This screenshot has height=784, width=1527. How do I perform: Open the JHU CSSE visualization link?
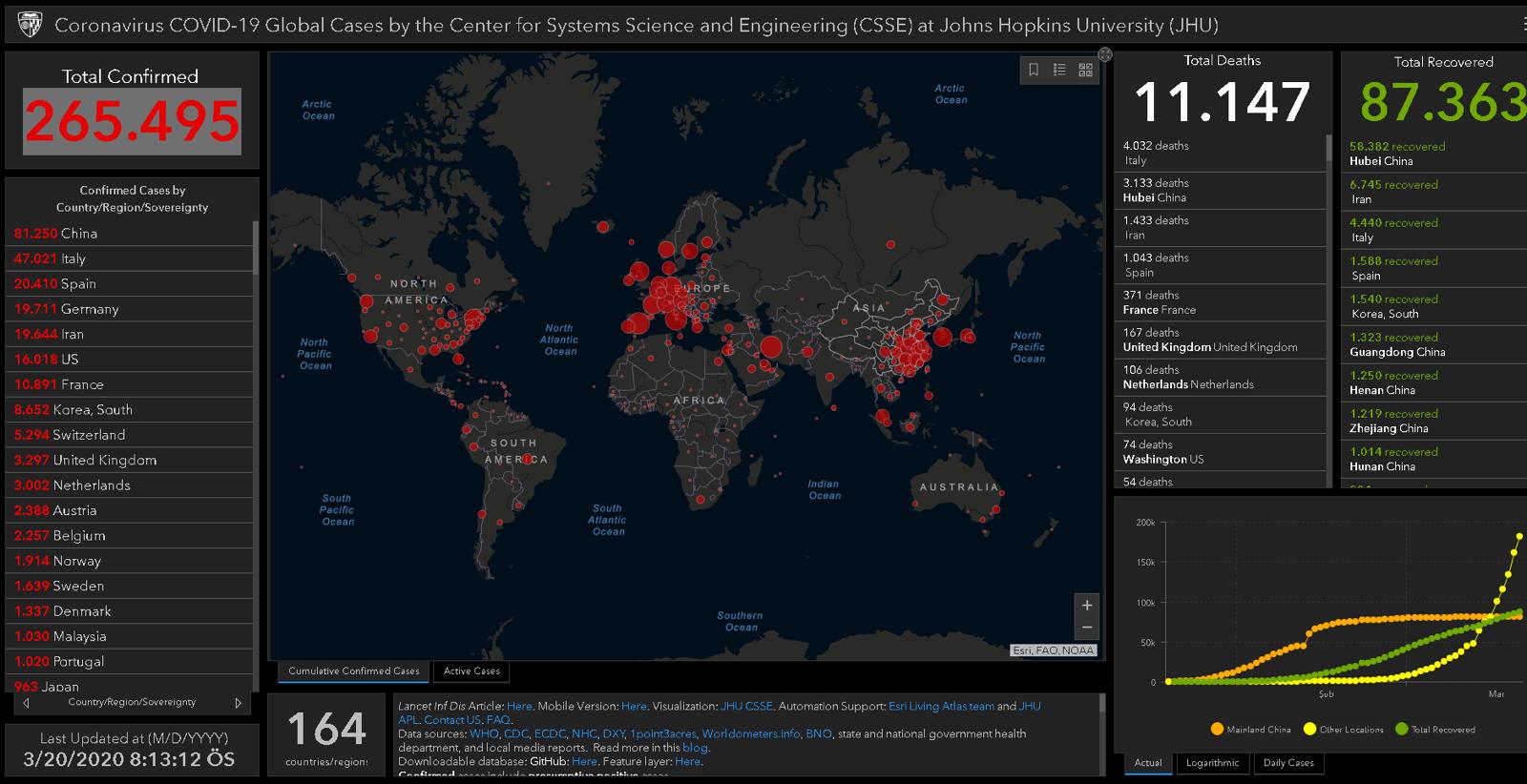(746, 707)
